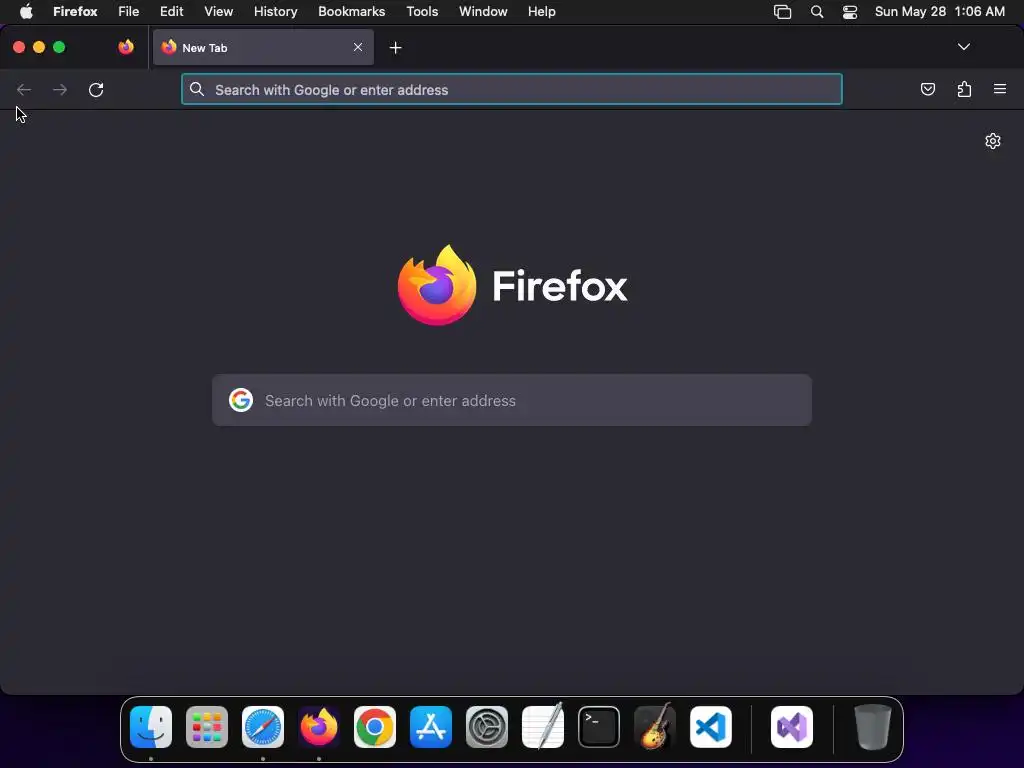Image resolution: width=1024 pixels, height=768 pixels.
Task: Open System Preferences from the Dock
Action: tap(487, 727)
